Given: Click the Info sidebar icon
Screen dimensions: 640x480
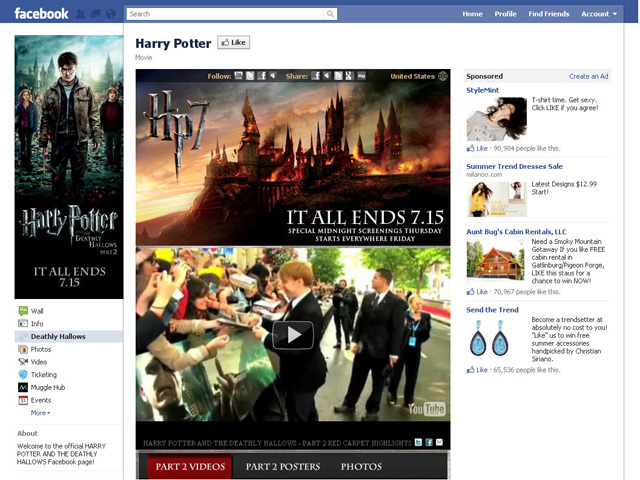Looking at the screenshot, I should (23, 324).
